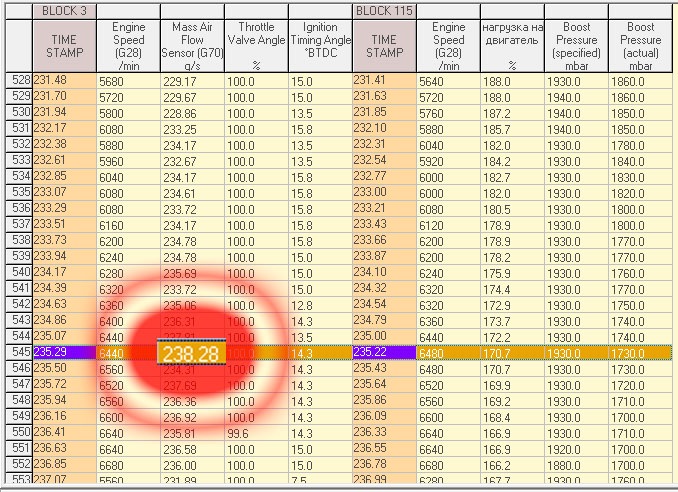Select the Throttle Valve Angle column header
678x492 pixels.
[x=256, y=46]
